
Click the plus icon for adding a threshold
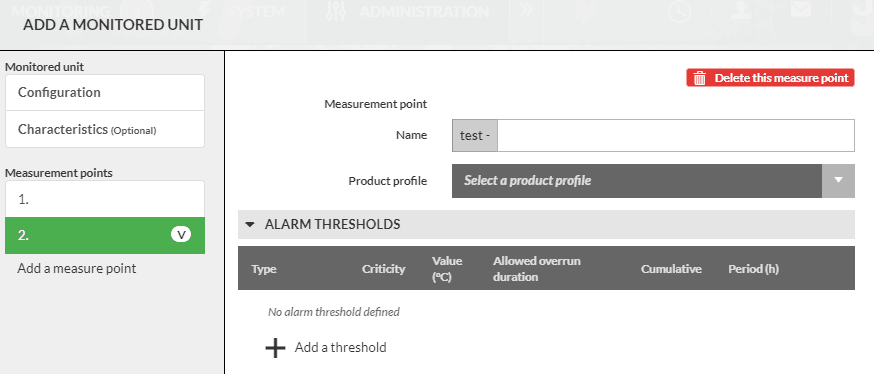click(275, 347)
